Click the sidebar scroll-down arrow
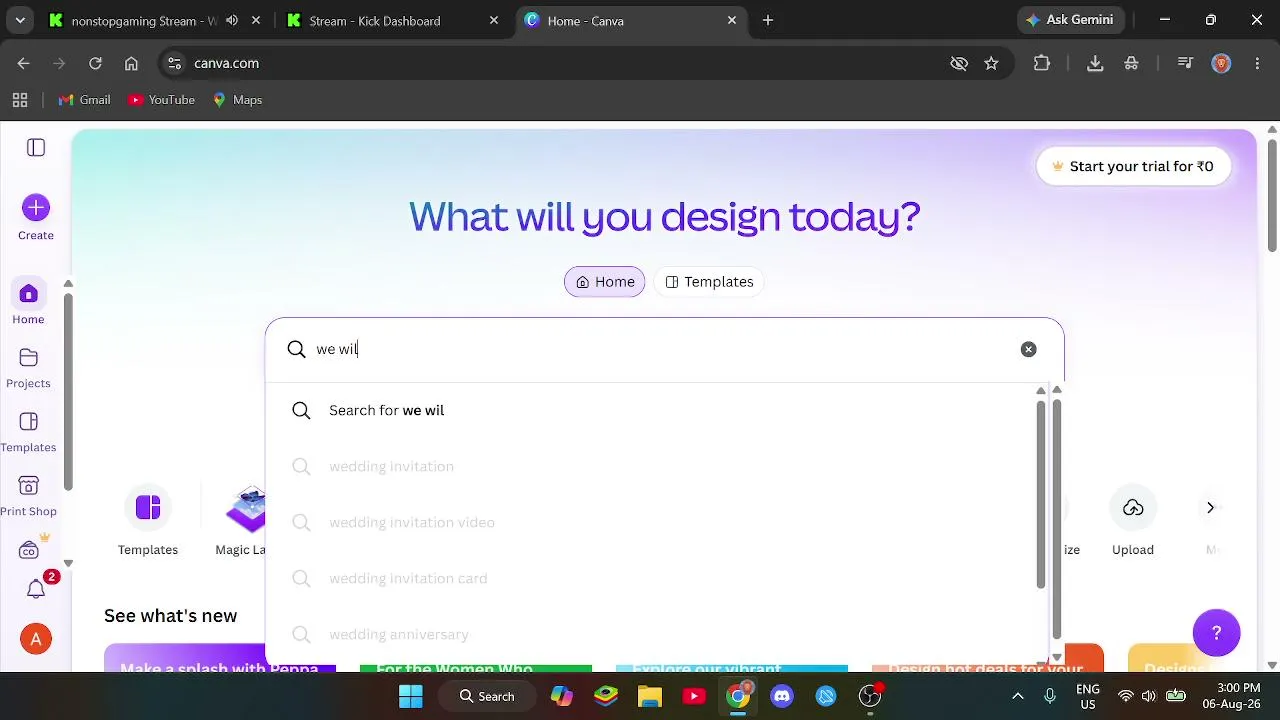This screenshot has height=720, width=1280. [68, 564]
